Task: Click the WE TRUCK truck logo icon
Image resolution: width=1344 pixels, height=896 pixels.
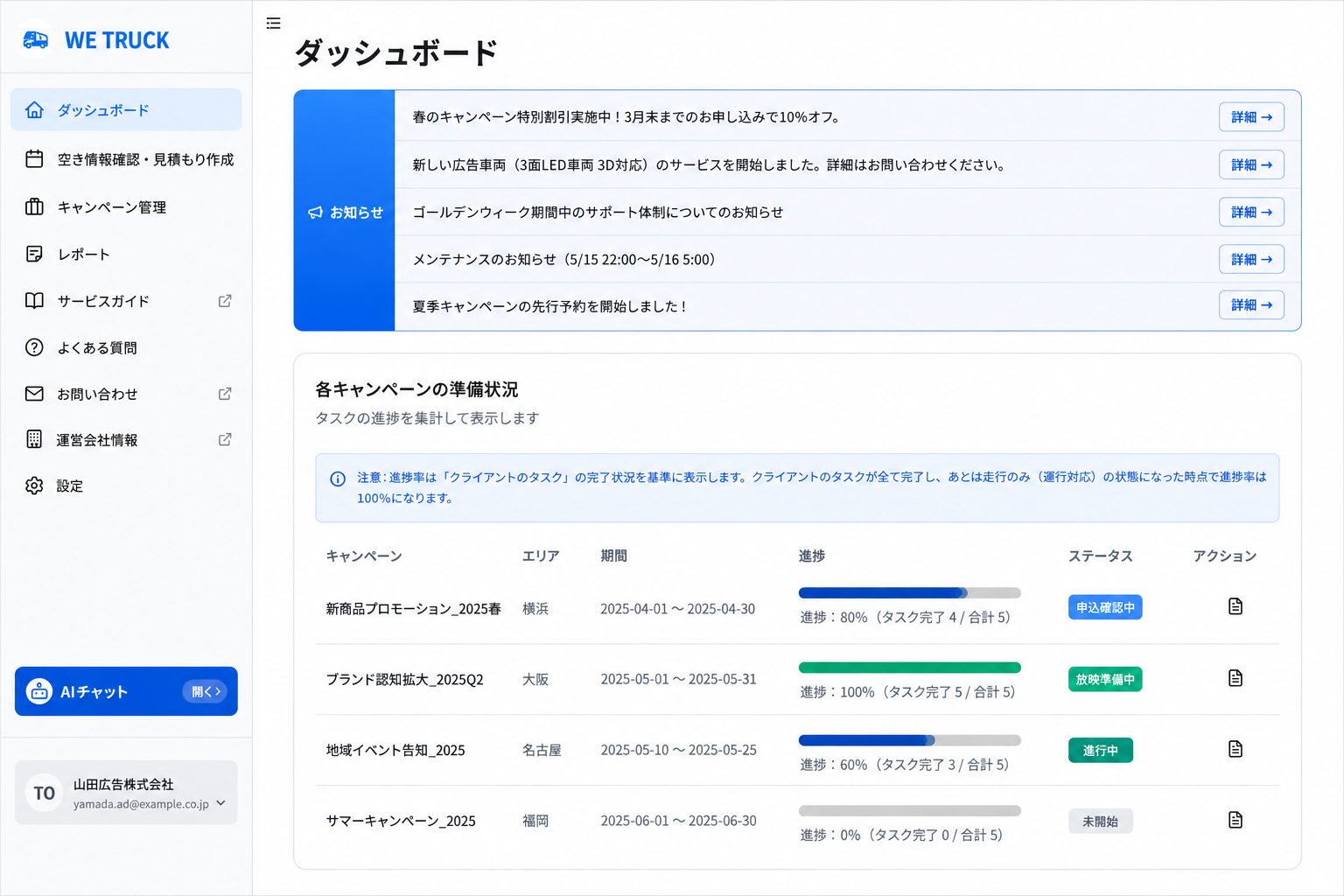Action: pyautogui.click(x=35, y=39)
